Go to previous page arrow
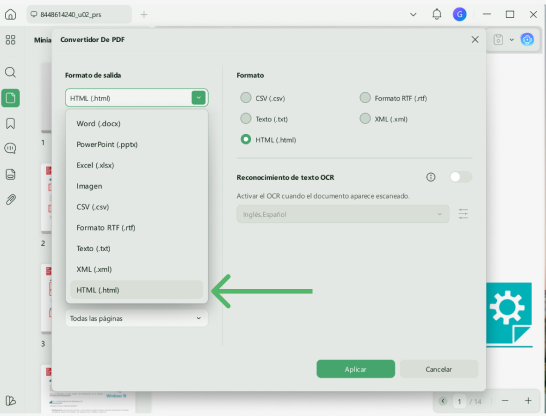 tap(443, 401)
